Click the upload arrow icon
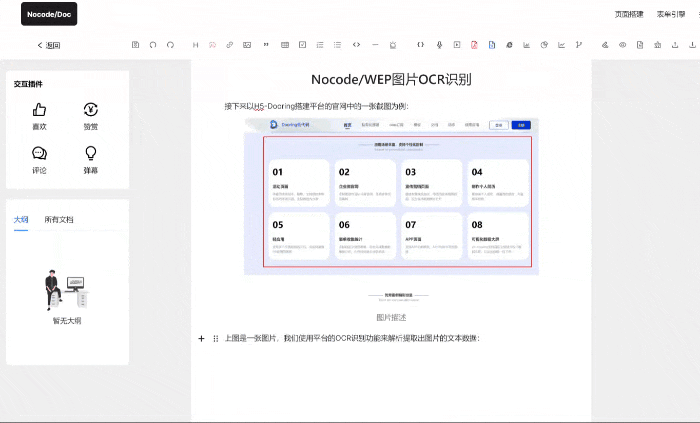The height and width of the screenshot is (423, 700). point(675,45)
